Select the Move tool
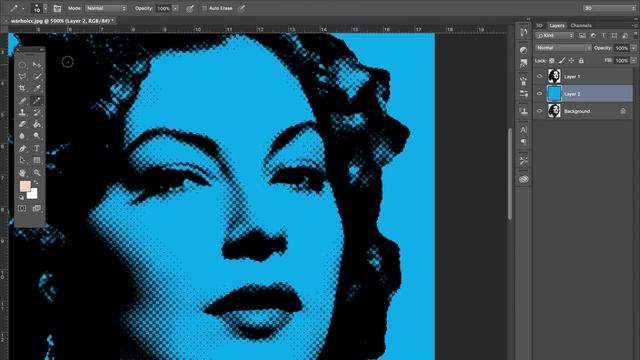Viewport: 640px width, 360px height. [37, 65]
